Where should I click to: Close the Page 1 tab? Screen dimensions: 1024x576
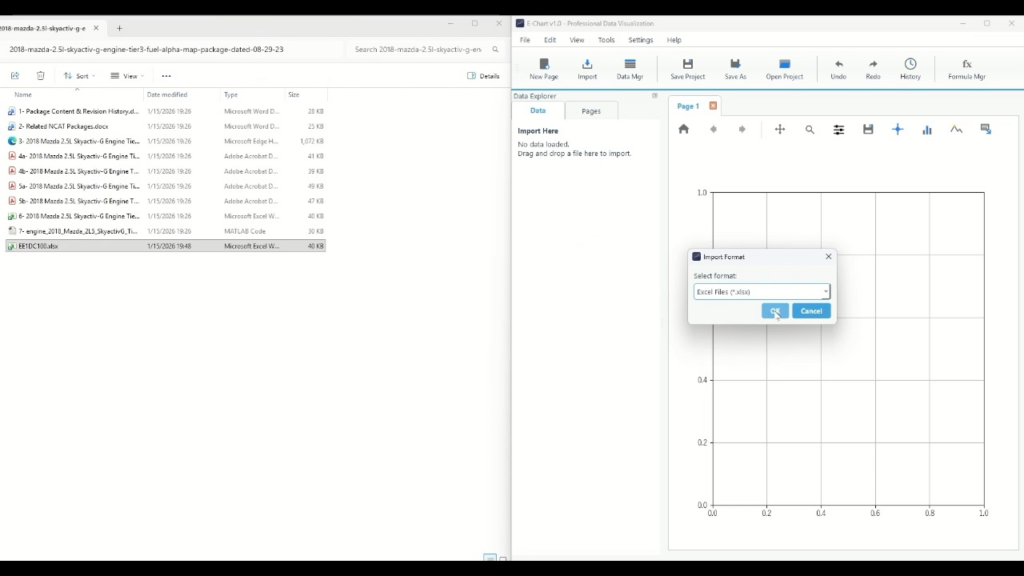click(x=713, y=106)
